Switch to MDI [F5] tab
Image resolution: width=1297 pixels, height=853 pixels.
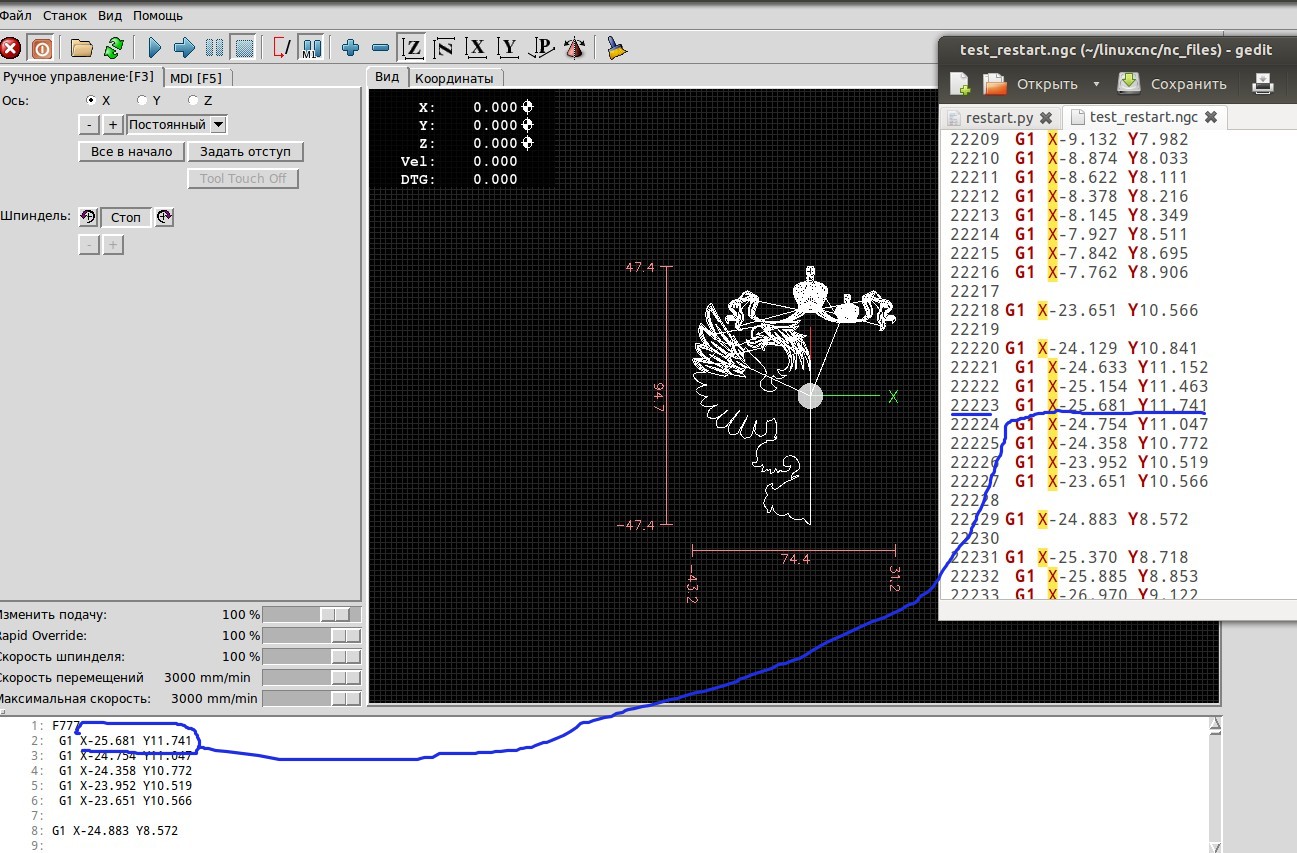196,77
